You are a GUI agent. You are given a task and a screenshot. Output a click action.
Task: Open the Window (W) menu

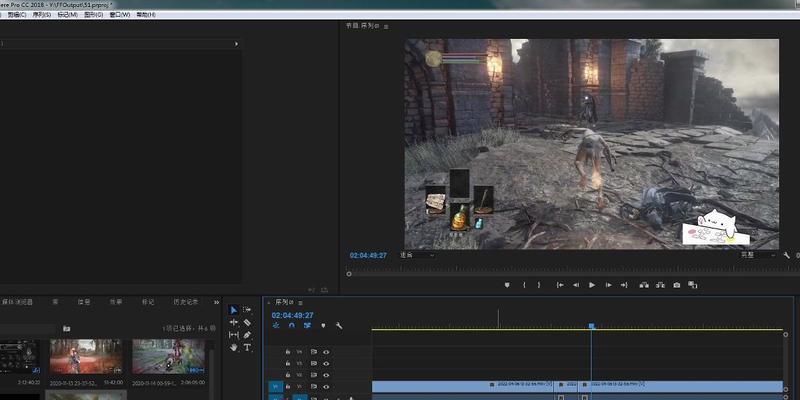[120, 15]
